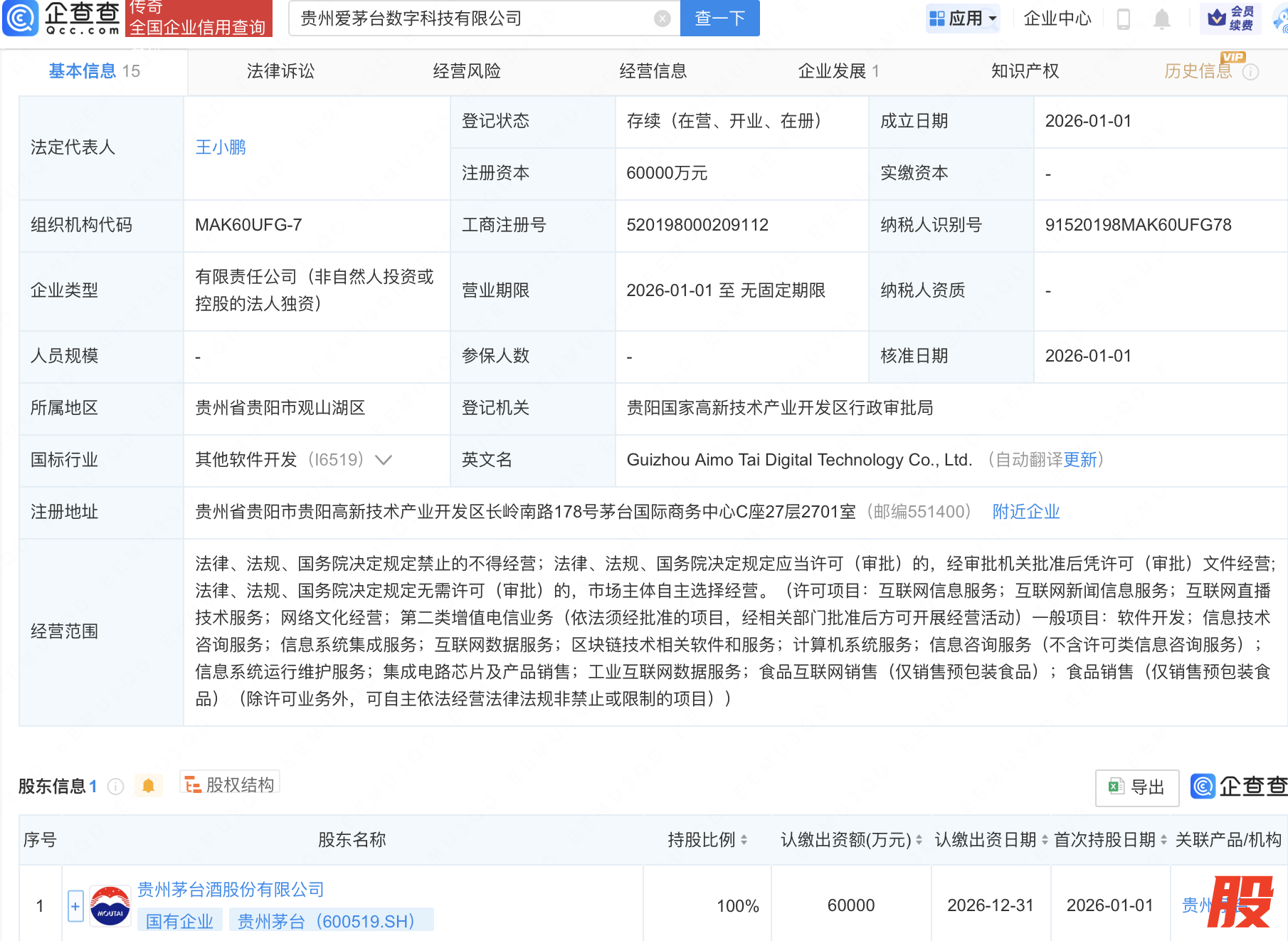Click the info icon next to 股东信息

pyautogui.click(x=115, y=786)
